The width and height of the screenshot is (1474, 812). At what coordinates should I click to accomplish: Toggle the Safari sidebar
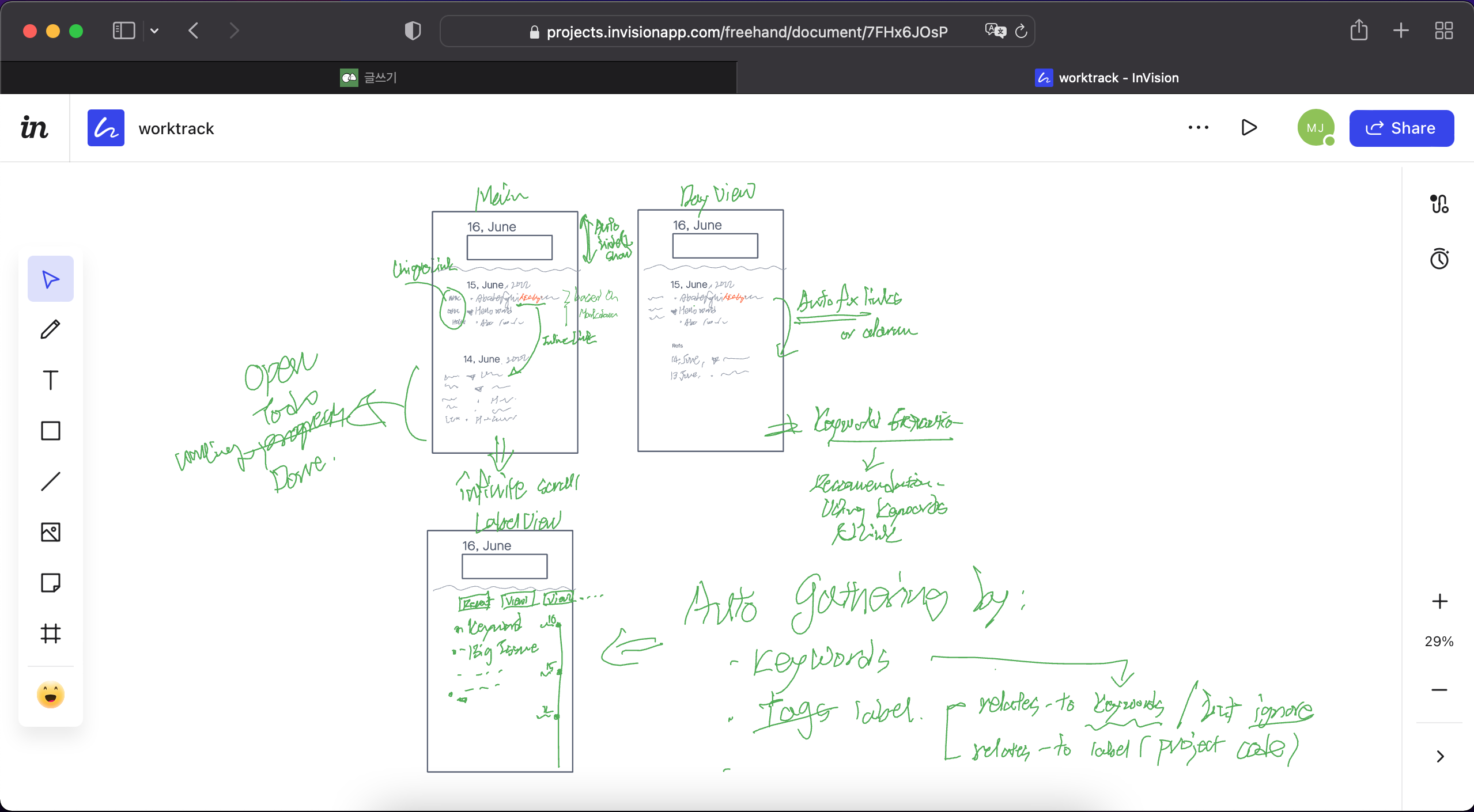[x=123, y=31]
